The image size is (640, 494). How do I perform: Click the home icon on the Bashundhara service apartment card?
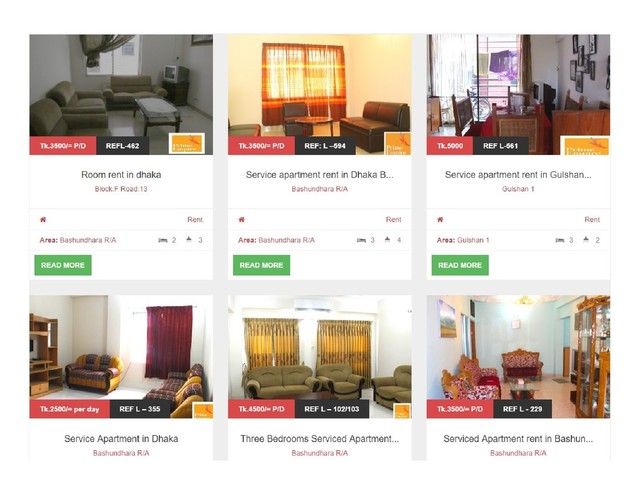tap(242, 220)
